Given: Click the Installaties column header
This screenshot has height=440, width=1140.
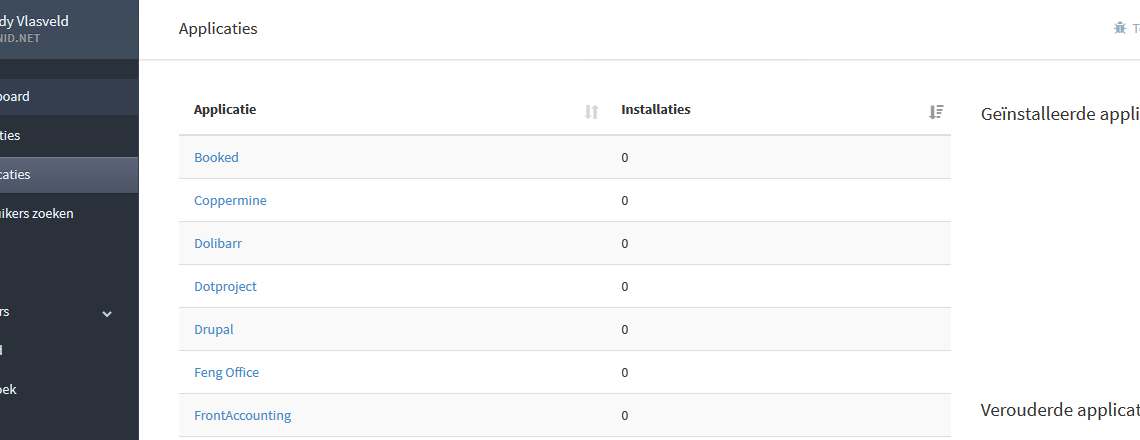Looking at the screenshot, I should click(656, 110).
